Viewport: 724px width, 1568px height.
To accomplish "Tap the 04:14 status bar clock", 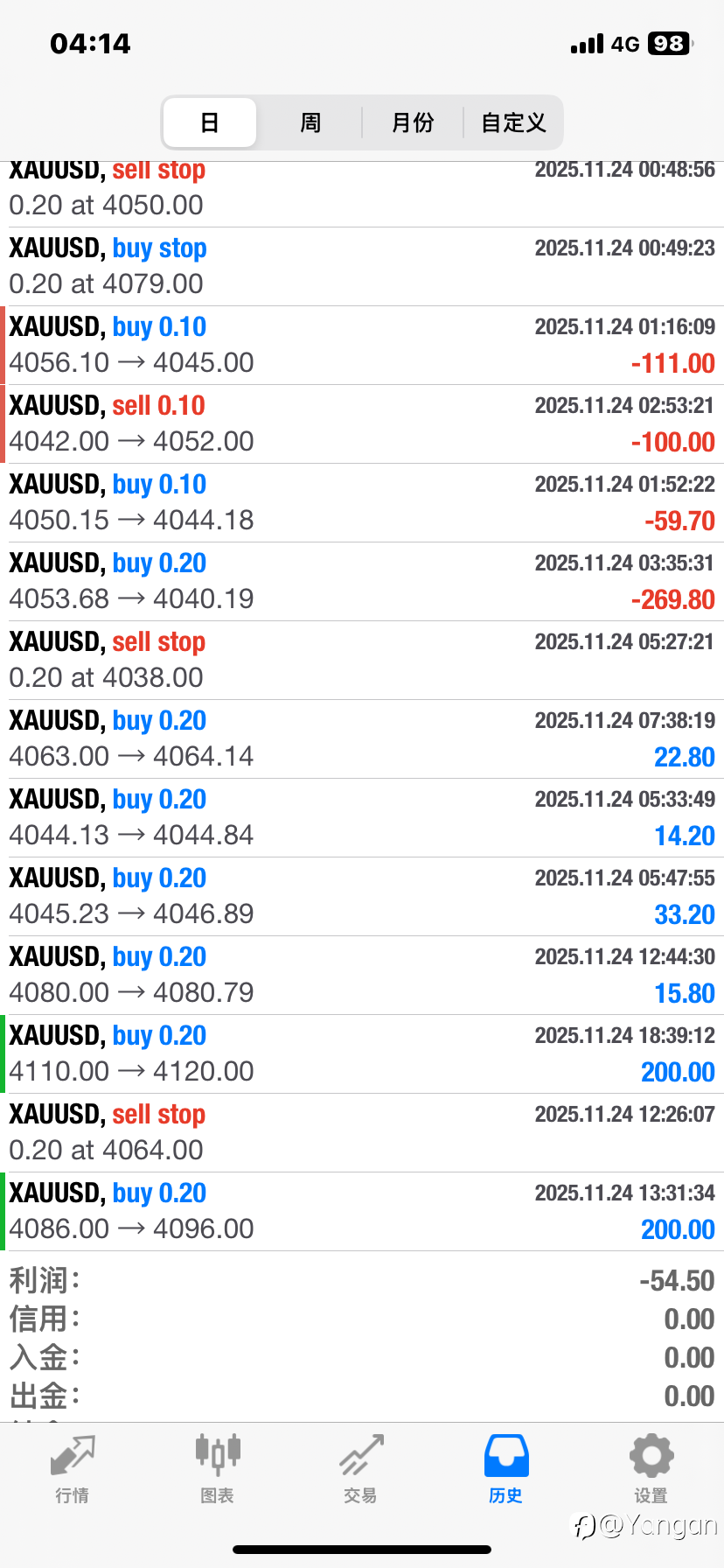I will [90, 44].
